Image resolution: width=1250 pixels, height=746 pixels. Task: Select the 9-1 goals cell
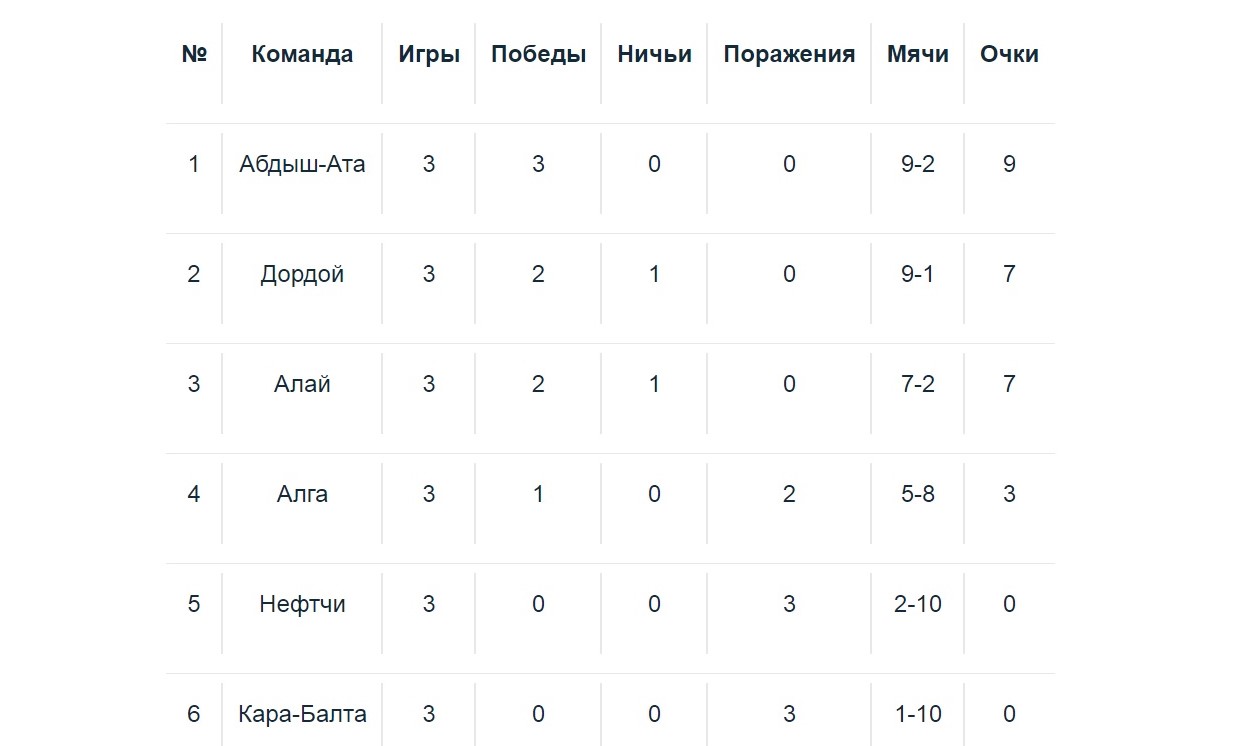917,274
